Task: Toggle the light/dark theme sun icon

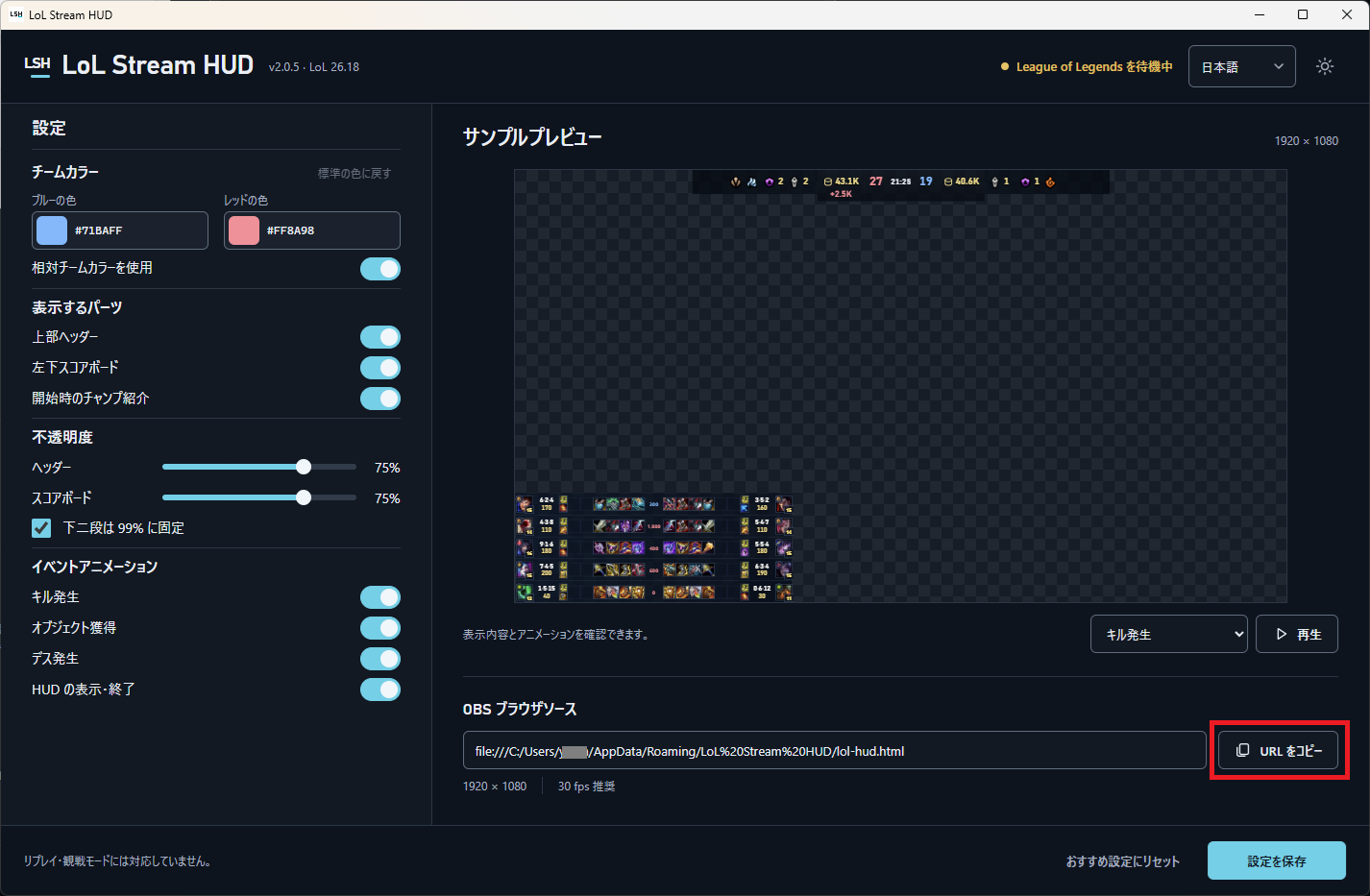Action: (1325, 66)
